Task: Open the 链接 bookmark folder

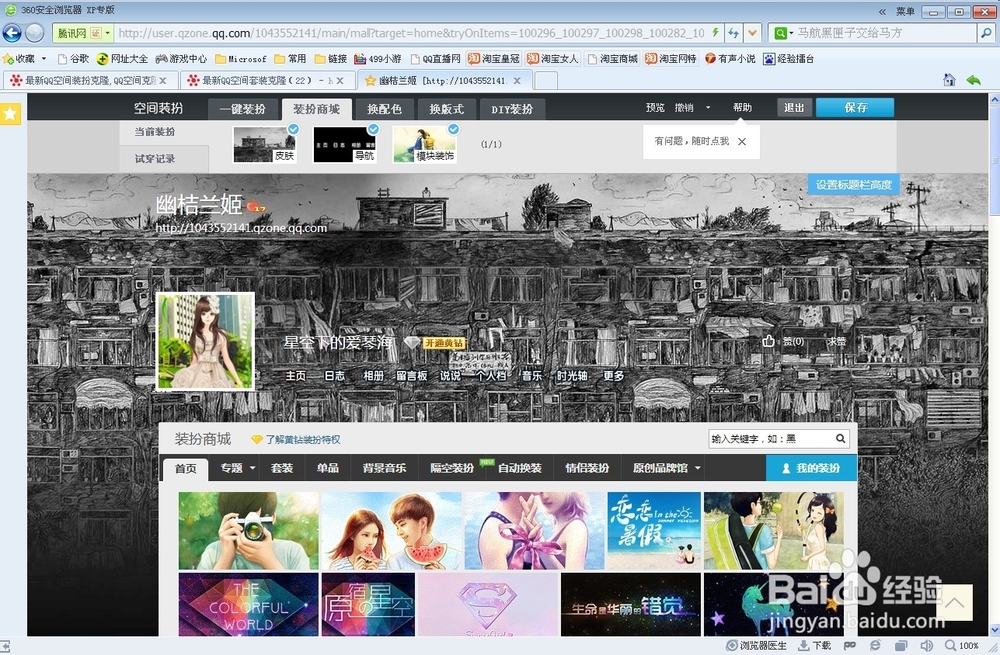Action: [x=330, y=59]
